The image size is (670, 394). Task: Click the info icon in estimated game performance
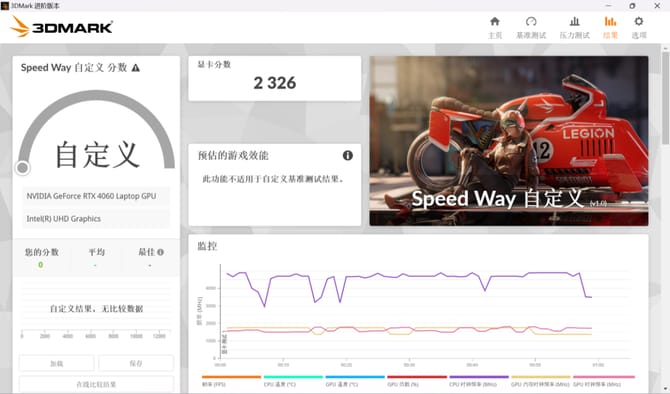click(x=348, y=156)
